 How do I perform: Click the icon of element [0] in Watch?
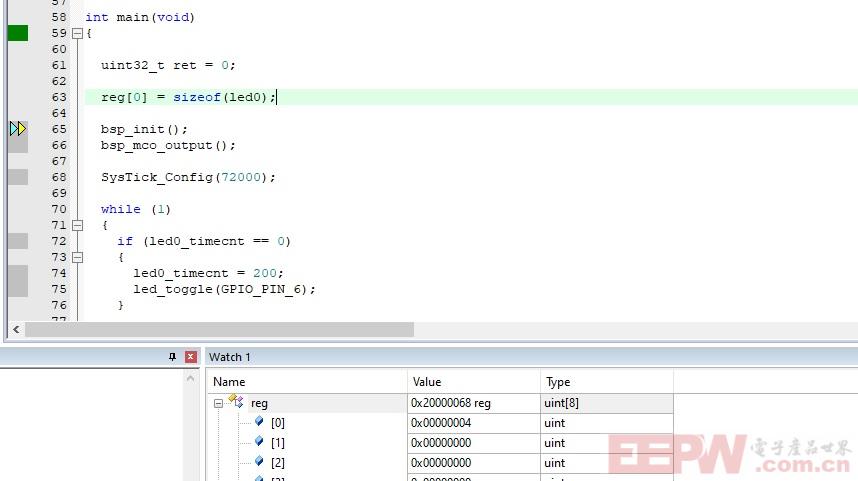pos(259,422)
